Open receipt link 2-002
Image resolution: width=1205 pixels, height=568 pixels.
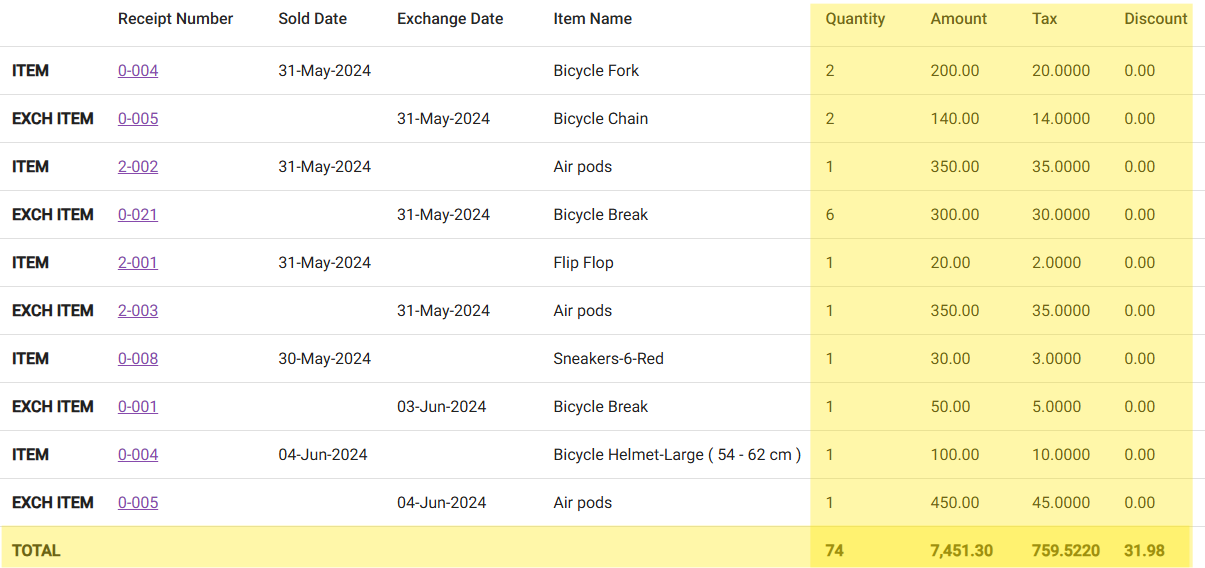[x=138, y=167]
